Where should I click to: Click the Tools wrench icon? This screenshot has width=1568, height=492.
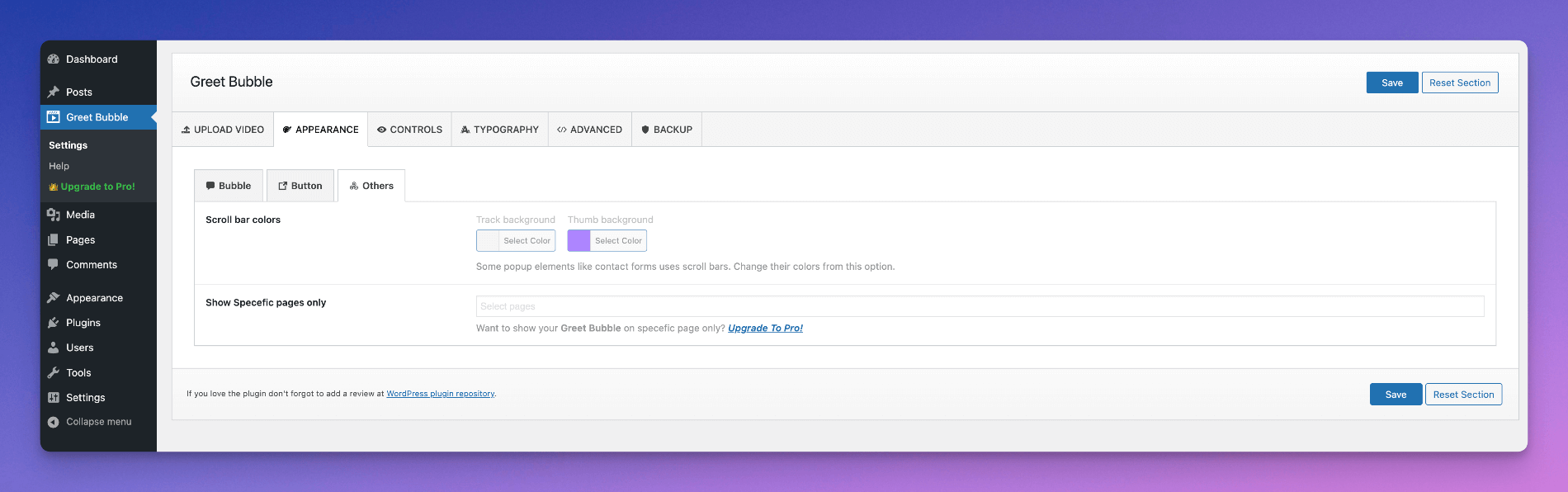click(x=54, y=373)
